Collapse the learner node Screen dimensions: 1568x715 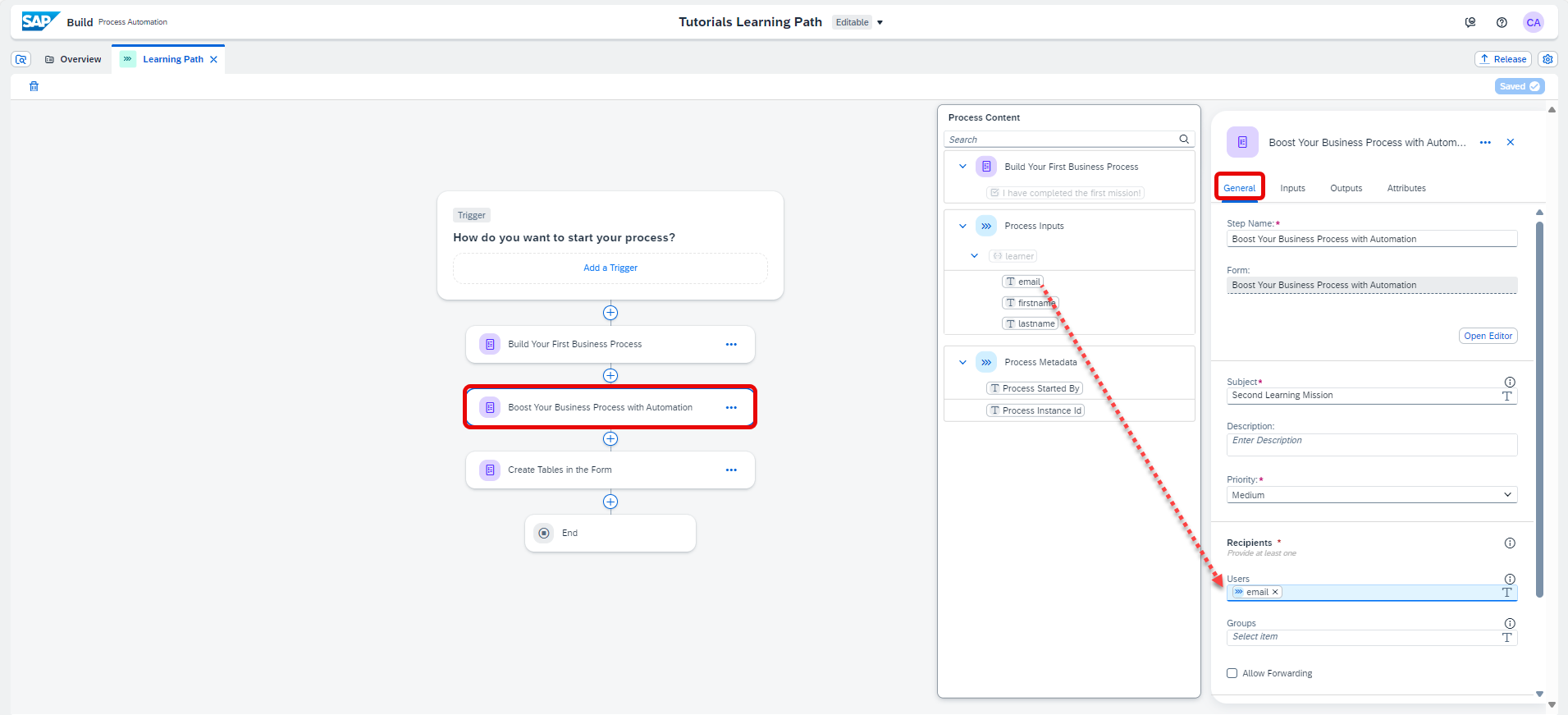point(975,256)
